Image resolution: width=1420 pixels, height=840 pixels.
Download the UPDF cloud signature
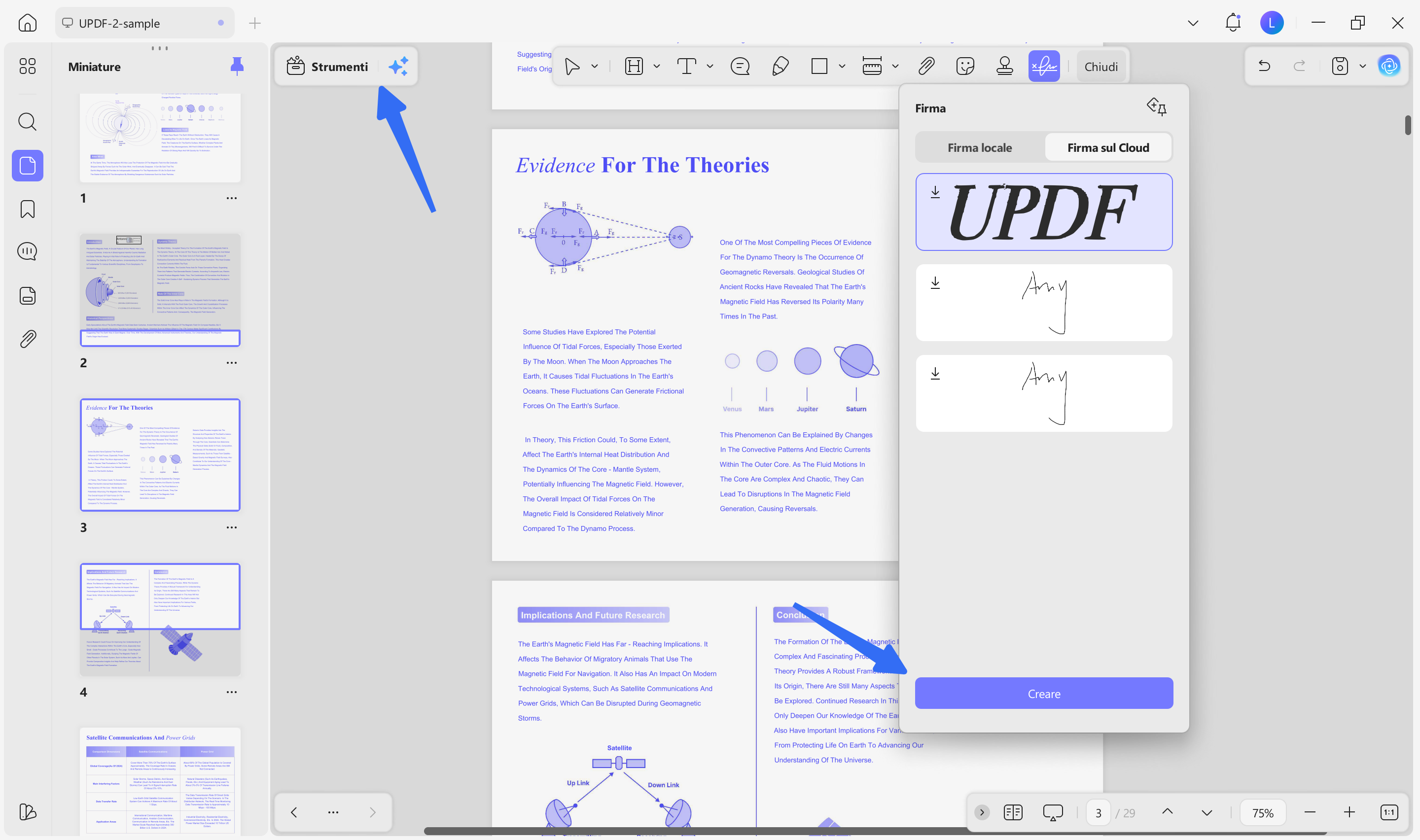pos(935,192)
